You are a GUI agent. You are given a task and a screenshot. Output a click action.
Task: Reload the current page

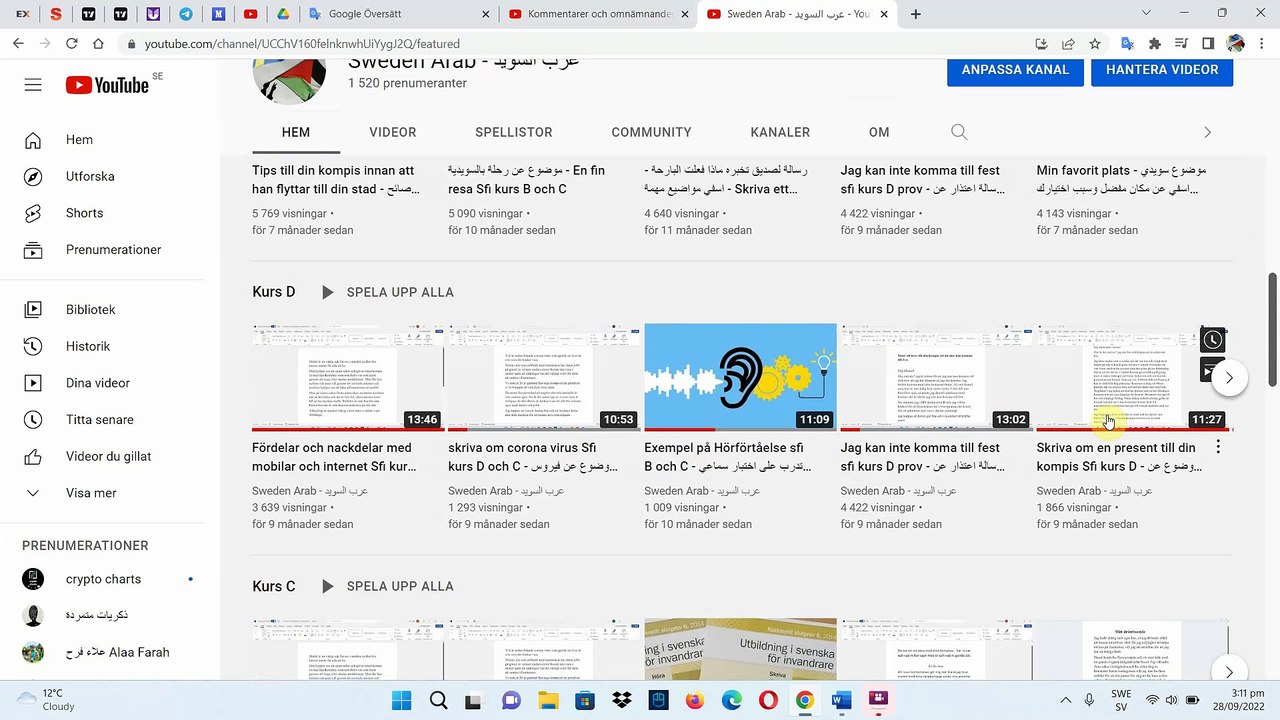click(71, 44)
